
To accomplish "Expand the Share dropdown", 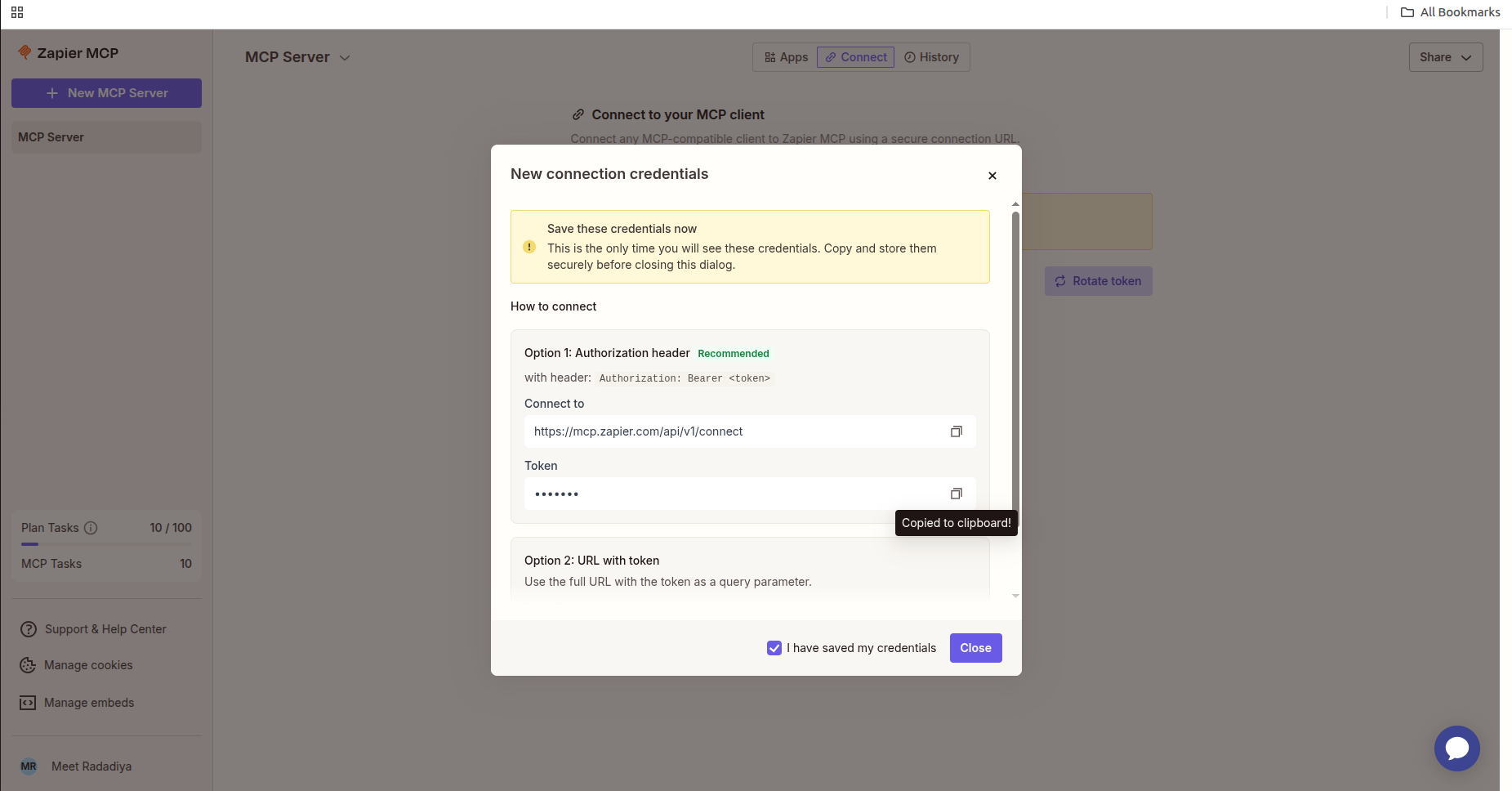I will [x=1446, y=57].
